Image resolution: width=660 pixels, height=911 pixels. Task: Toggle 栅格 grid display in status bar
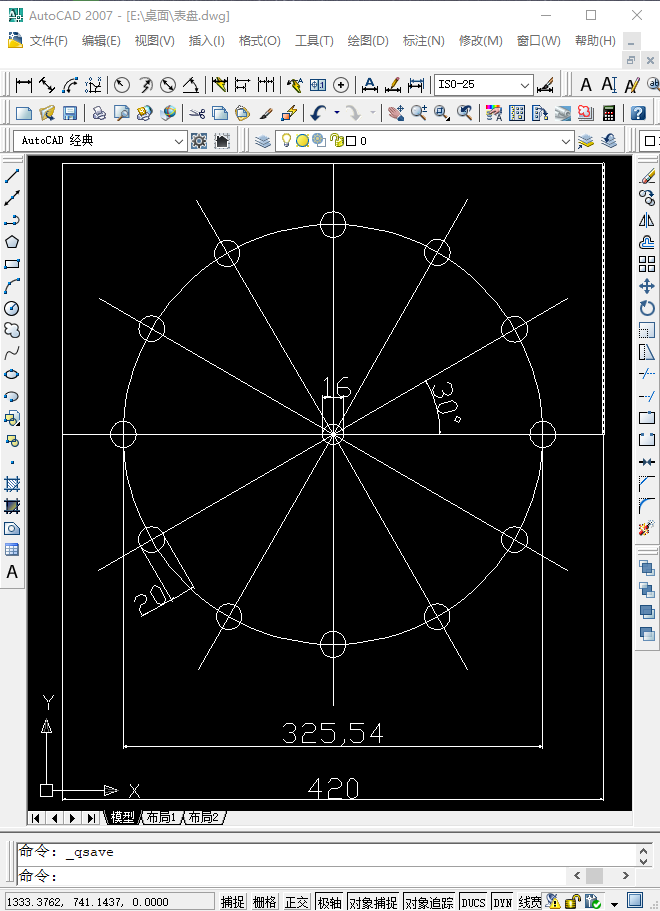coord(265,902)
